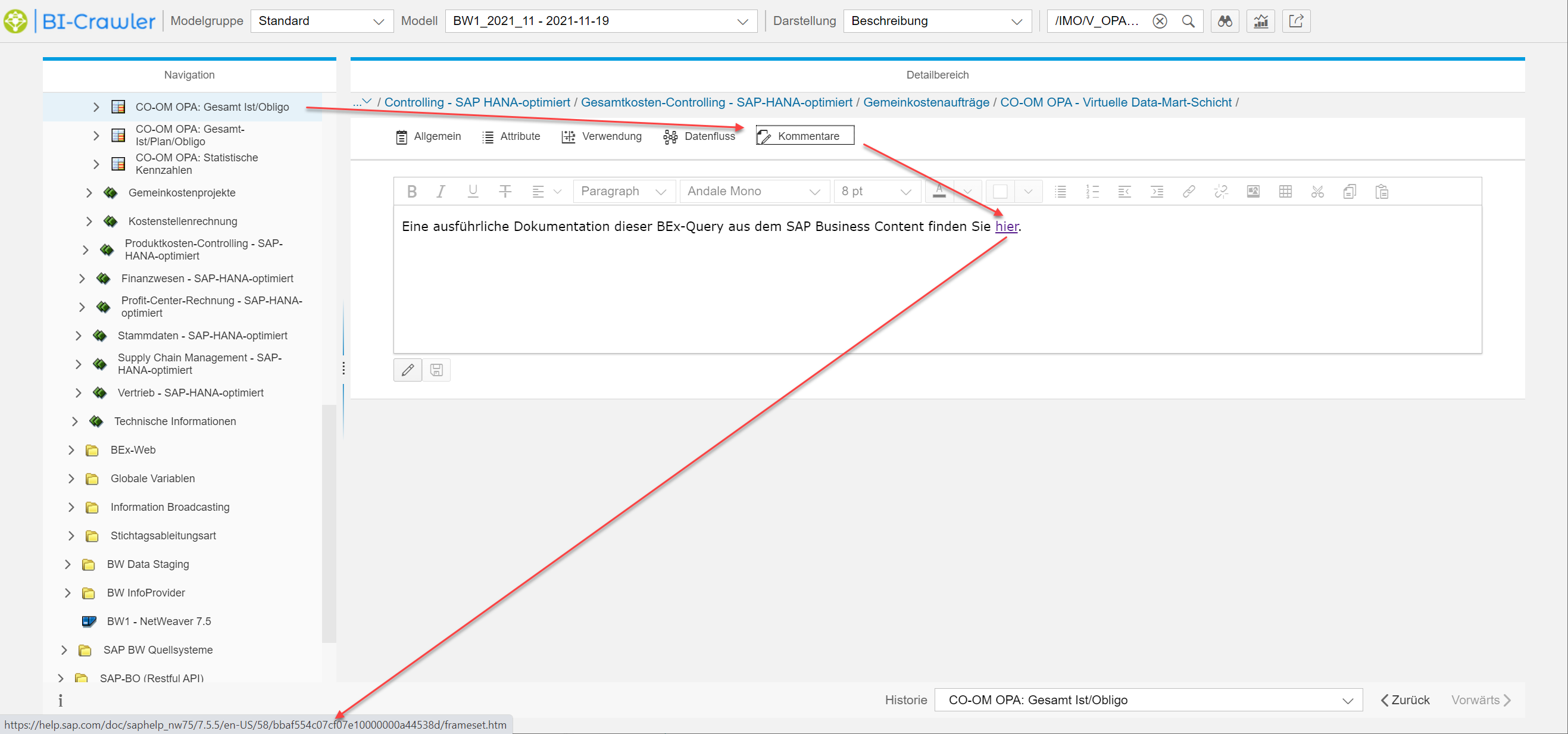The image size is (1568, 734).
Task: Click the insert link icon
Action: click(1188, 192)
